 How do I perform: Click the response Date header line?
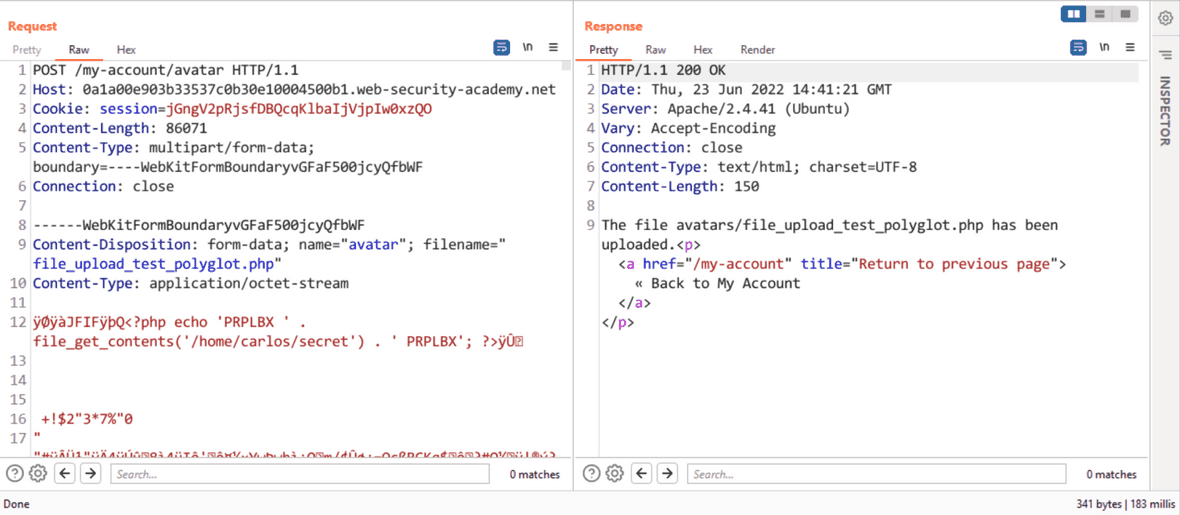(747, 90)
